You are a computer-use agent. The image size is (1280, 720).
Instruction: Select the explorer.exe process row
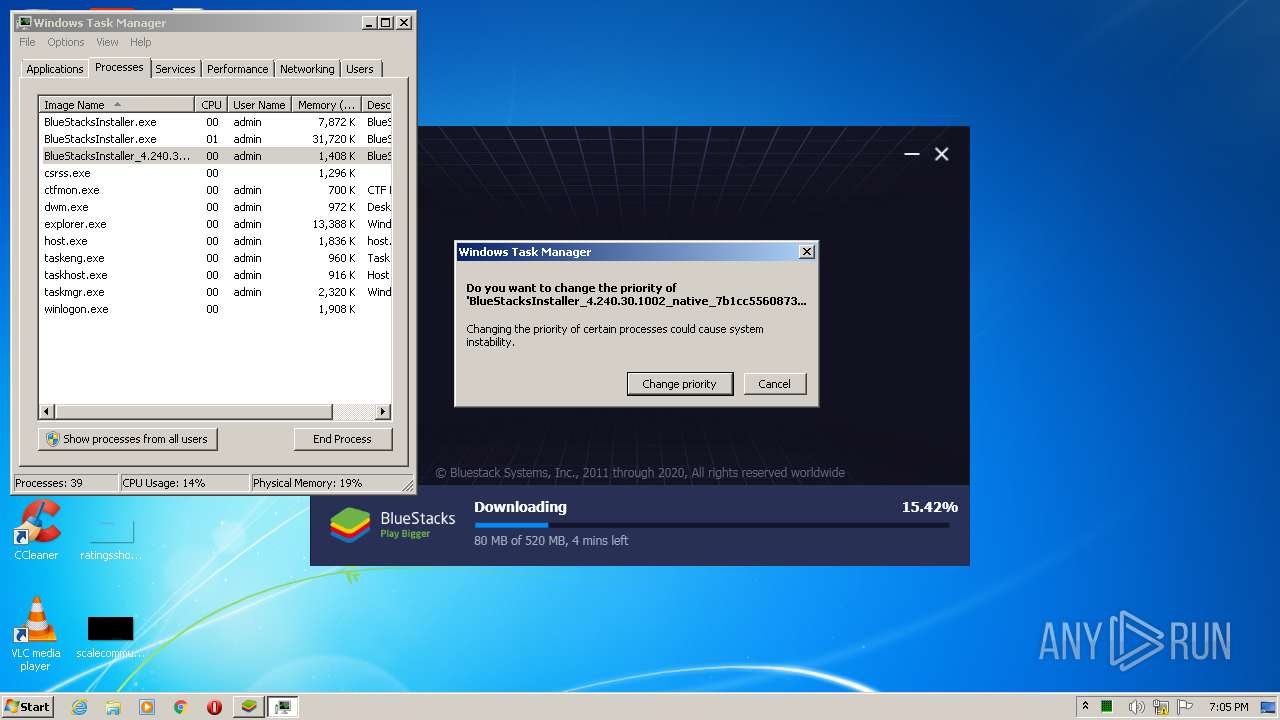coord(215,224)
